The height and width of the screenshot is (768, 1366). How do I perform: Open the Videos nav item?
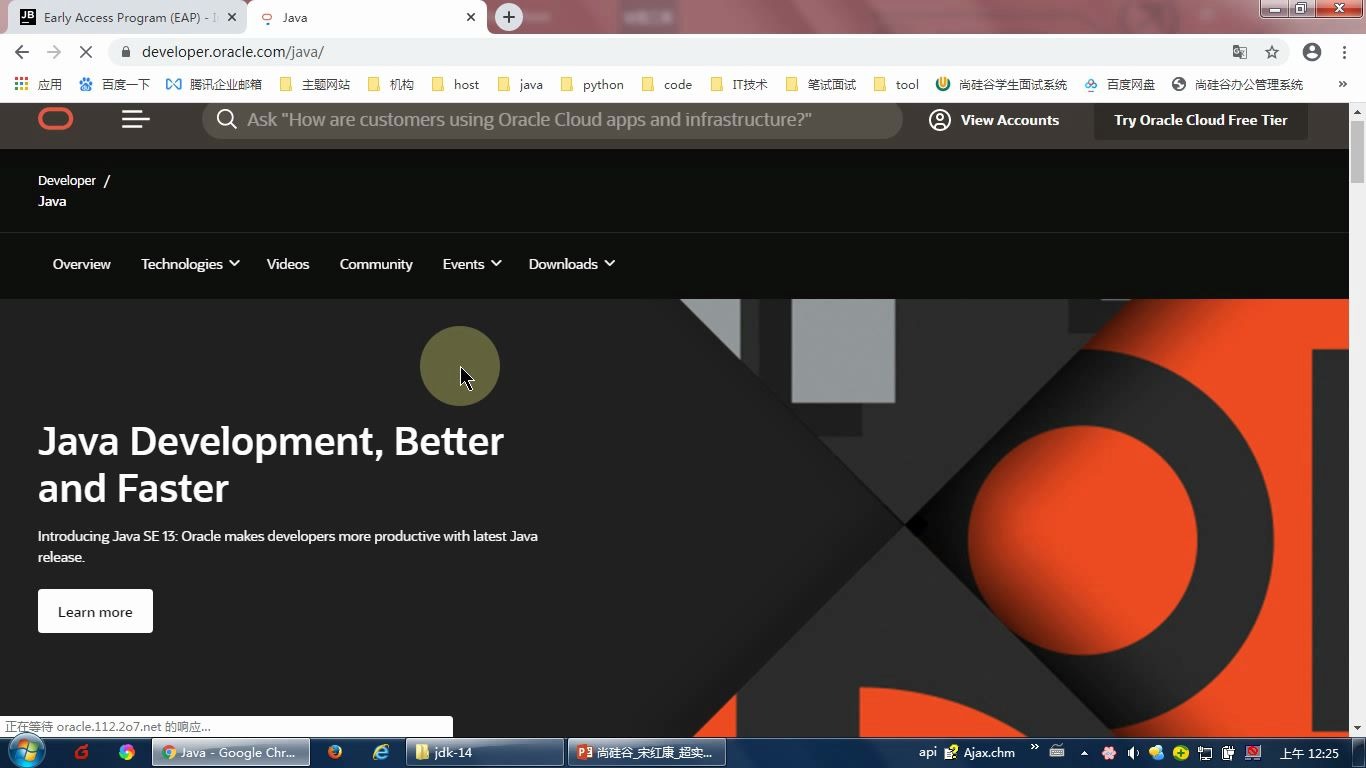click(x=288, y=264)
